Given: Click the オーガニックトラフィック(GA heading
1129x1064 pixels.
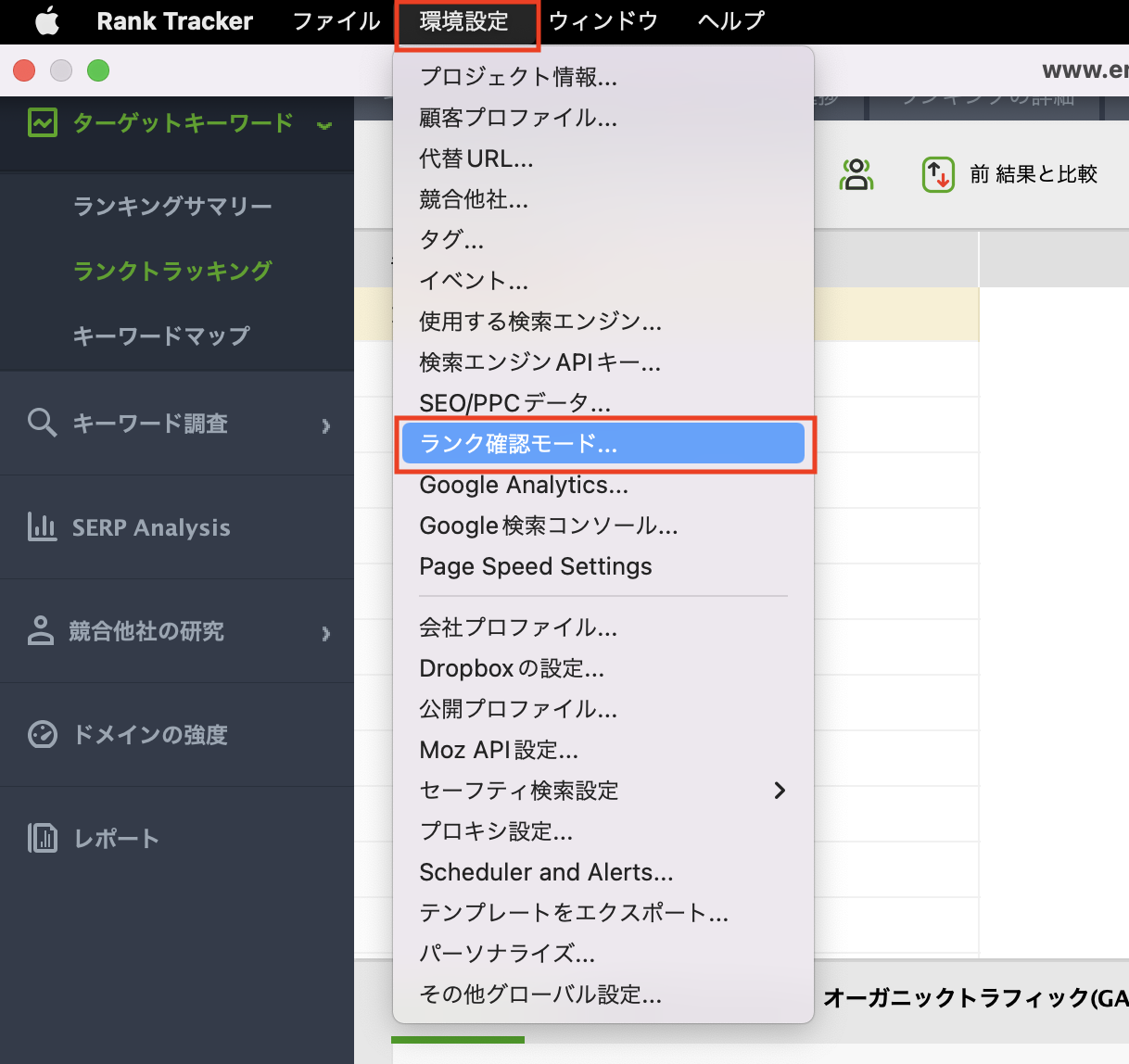Looking at the screenshot, I should point(976,998).
